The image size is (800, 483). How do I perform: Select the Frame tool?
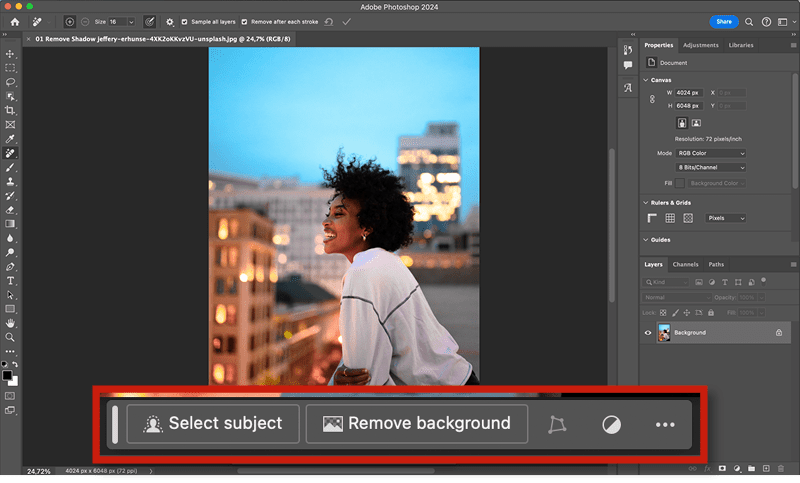[x=10, y=124]
